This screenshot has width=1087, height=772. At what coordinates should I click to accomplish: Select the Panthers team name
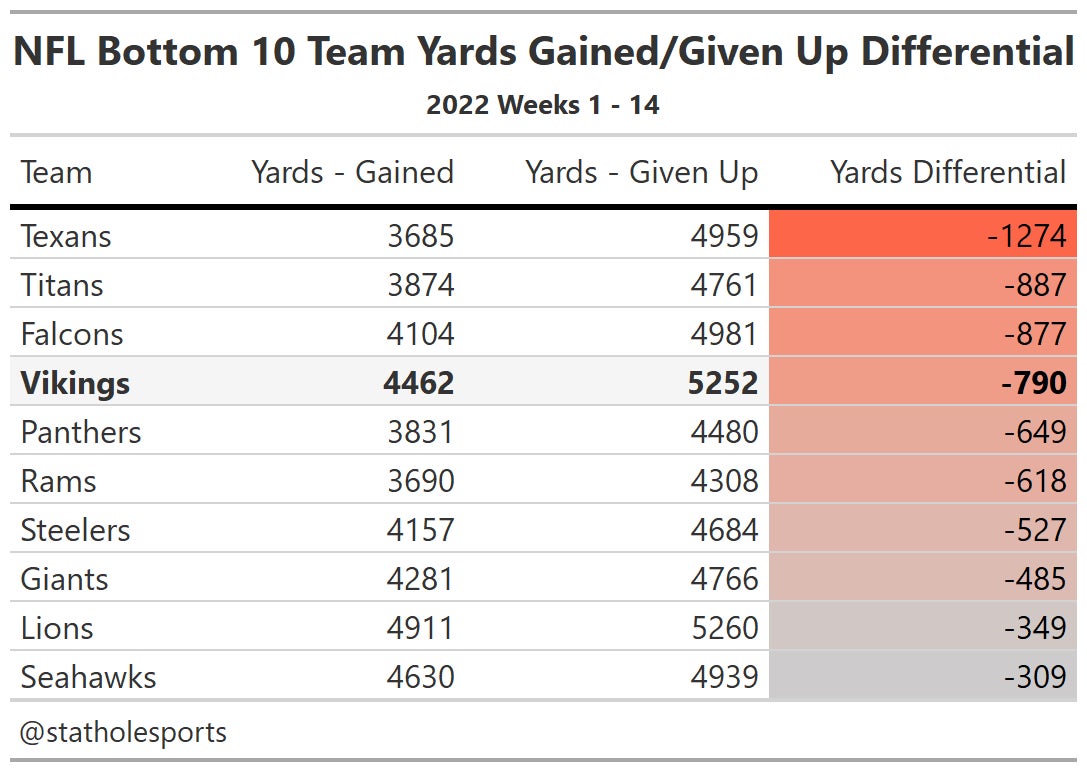pos(81,432)
